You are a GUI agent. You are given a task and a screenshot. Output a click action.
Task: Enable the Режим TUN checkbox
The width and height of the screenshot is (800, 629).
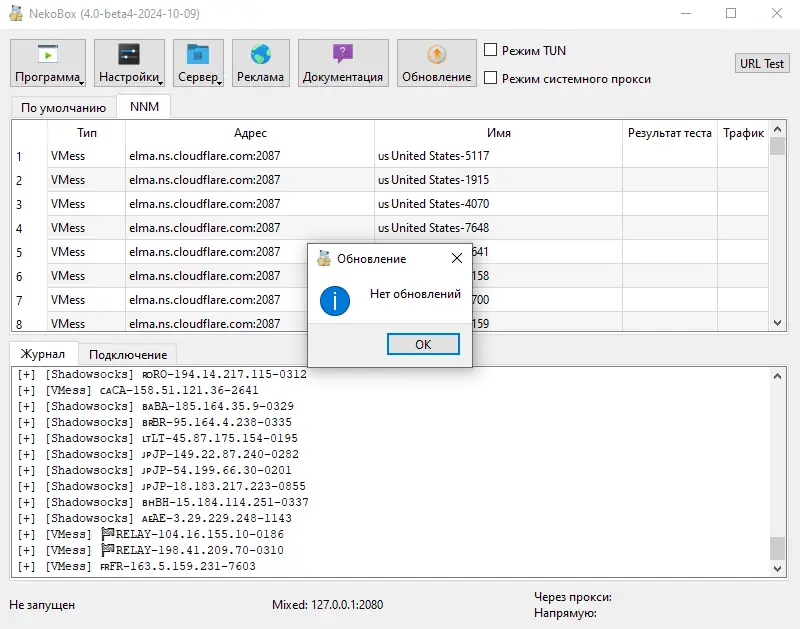(x=490, y=50)
